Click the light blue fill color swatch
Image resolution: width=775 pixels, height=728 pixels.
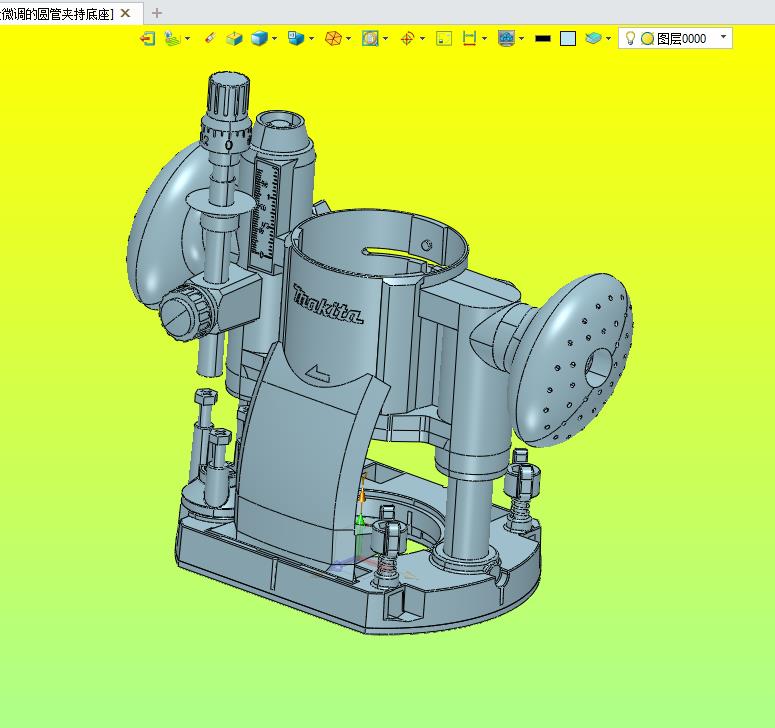click(x=568, y=39)
